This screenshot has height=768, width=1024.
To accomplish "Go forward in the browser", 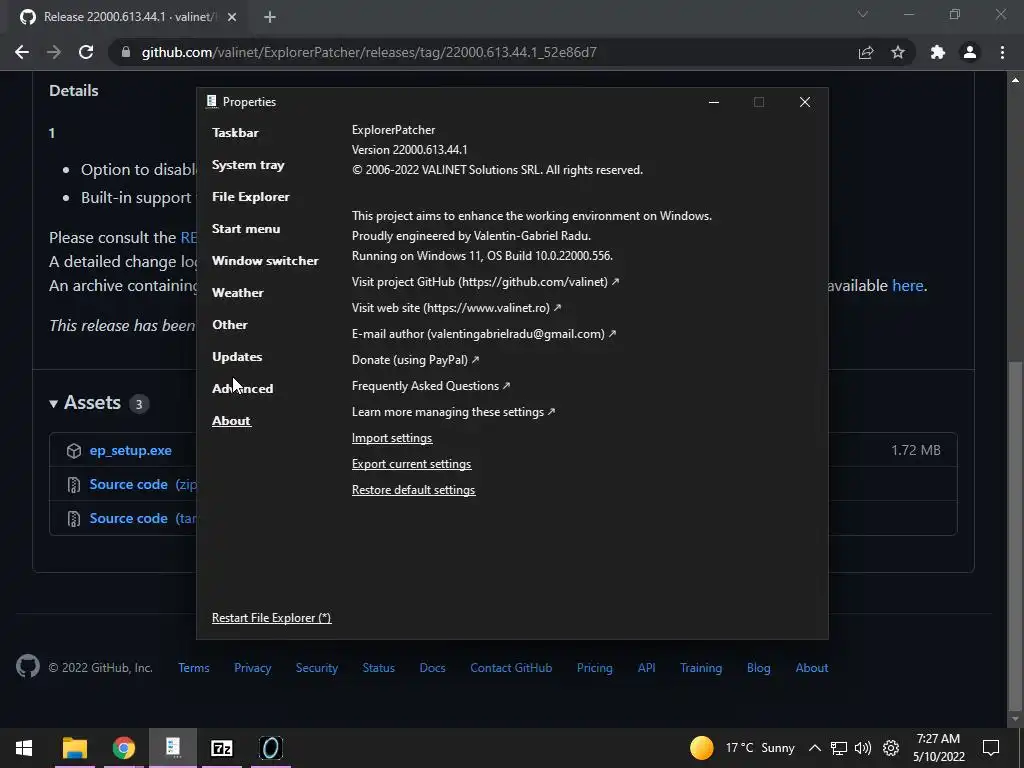I will tap(54, 52).
